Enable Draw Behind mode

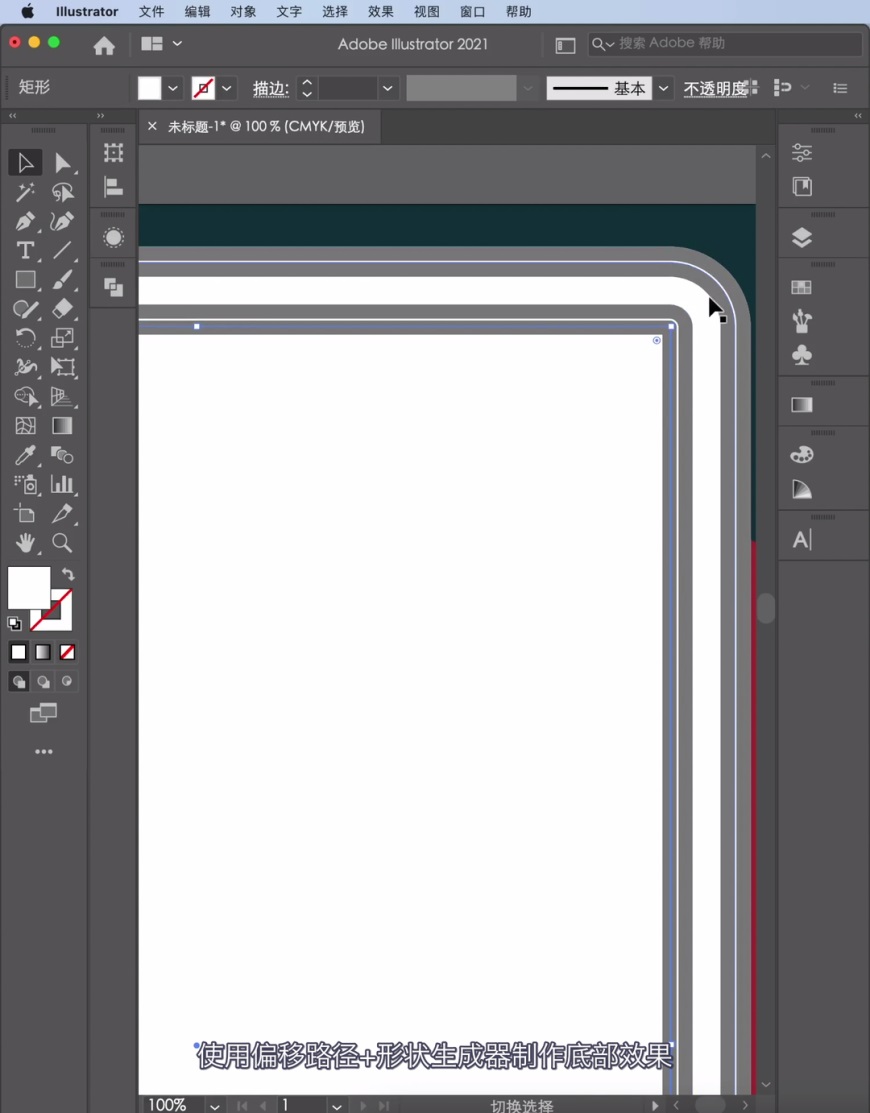(43, 681)
